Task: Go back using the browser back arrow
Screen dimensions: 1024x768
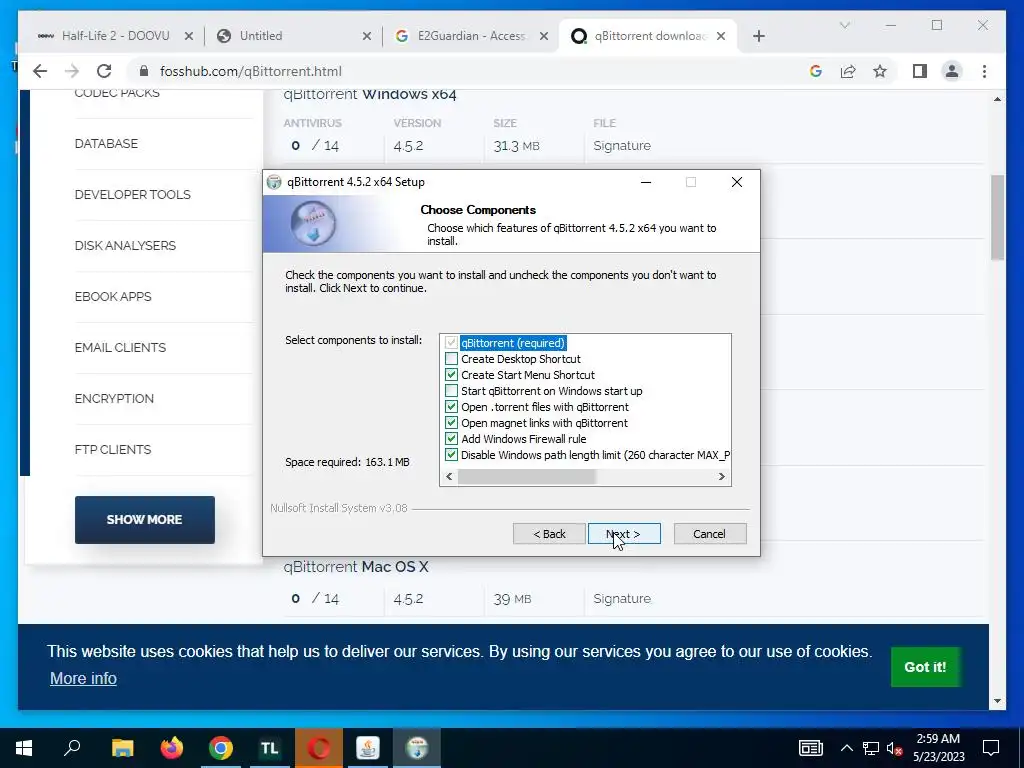Action: coord(40,71)
